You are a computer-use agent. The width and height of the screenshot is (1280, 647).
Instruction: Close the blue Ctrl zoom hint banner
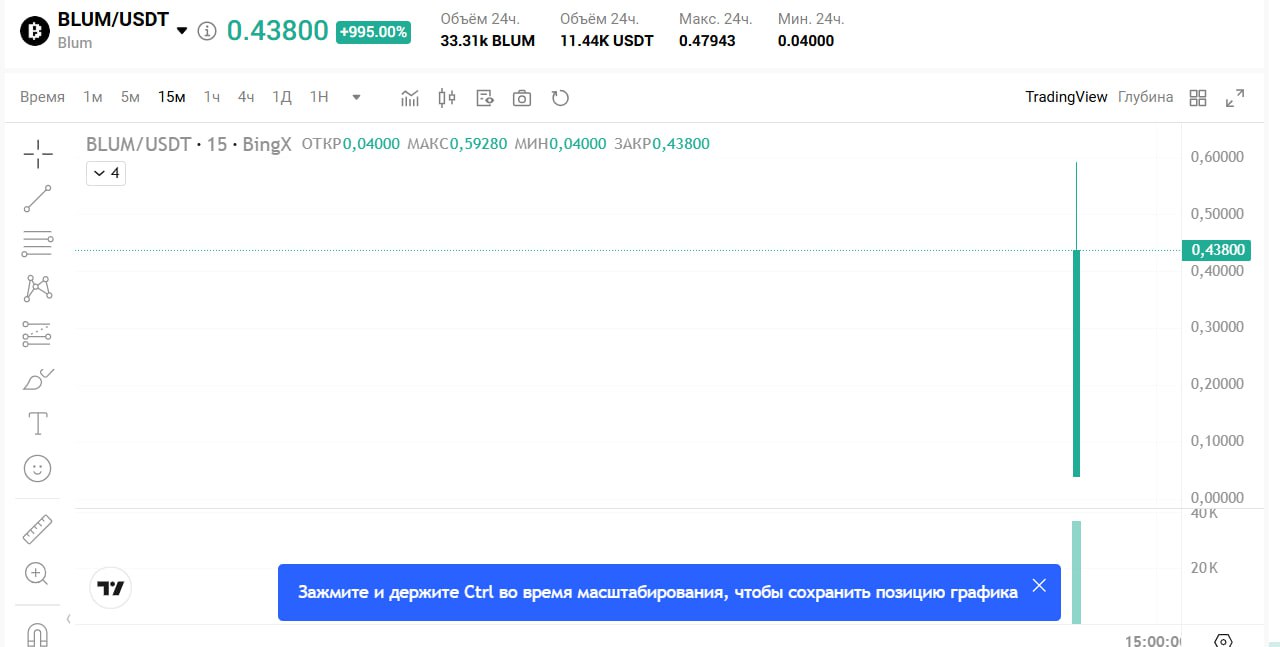pos(1039,586)
